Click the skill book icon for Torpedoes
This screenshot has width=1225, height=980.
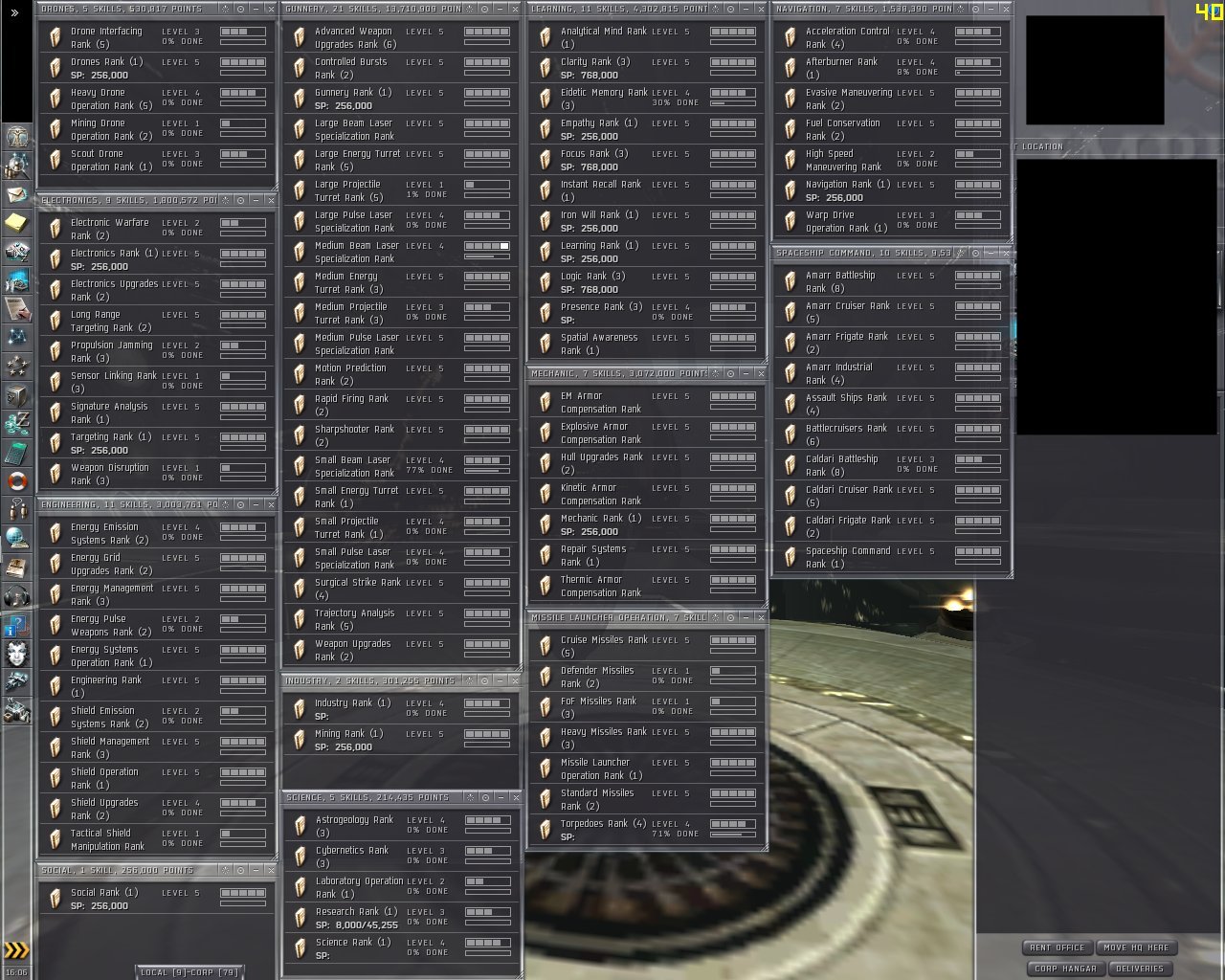[546, 830]
